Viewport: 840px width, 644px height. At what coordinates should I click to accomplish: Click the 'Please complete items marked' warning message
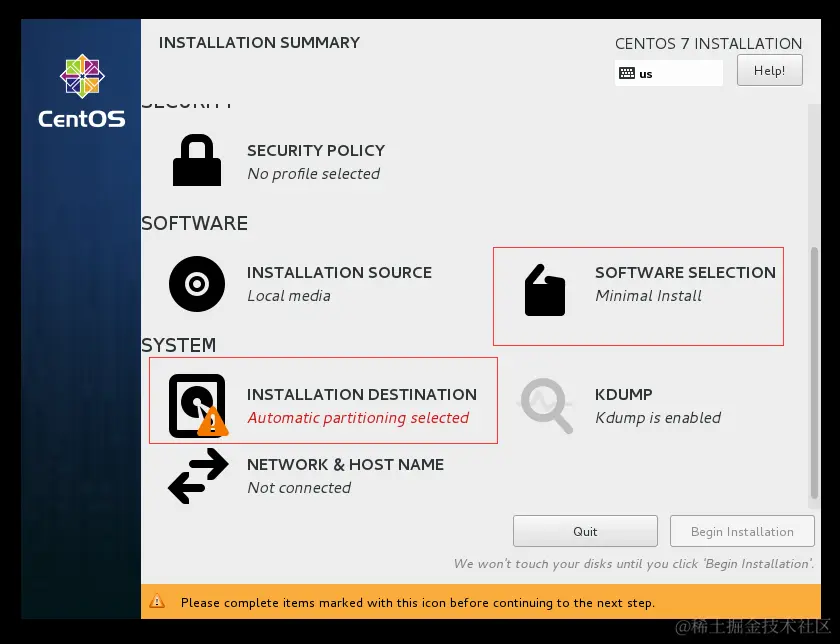[x=417, y=603]
